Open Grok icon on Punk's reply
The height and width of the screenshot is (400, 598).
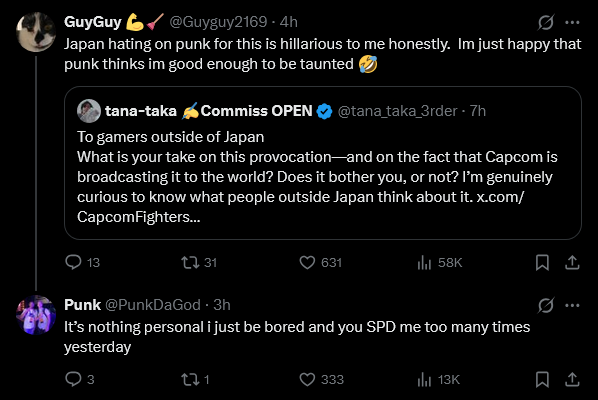tap(546, 305)
